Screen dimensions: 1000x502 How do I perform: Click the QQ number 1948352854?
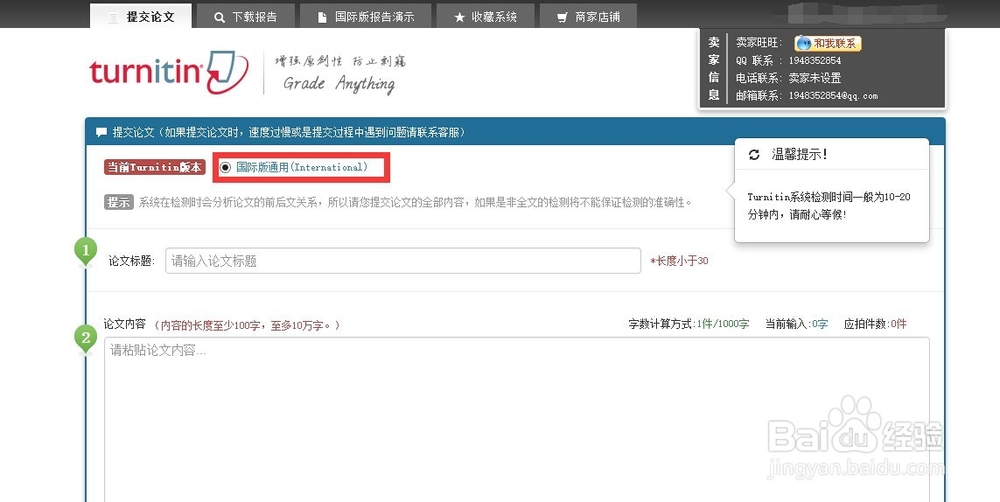point(814,61)
